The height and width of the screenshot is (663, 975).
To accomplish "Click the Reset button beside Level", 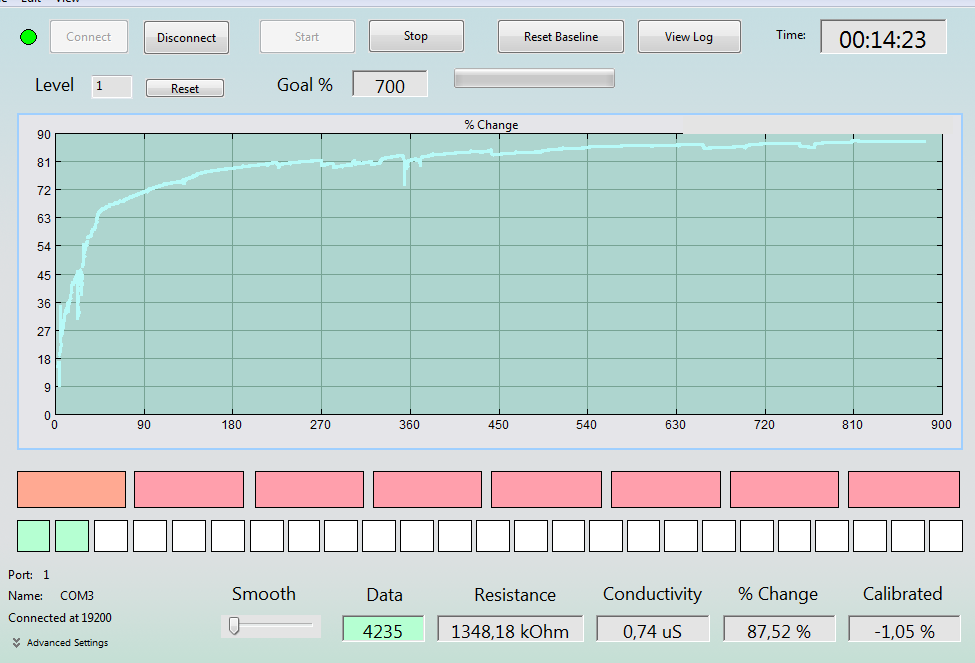I will click(185, 88).
